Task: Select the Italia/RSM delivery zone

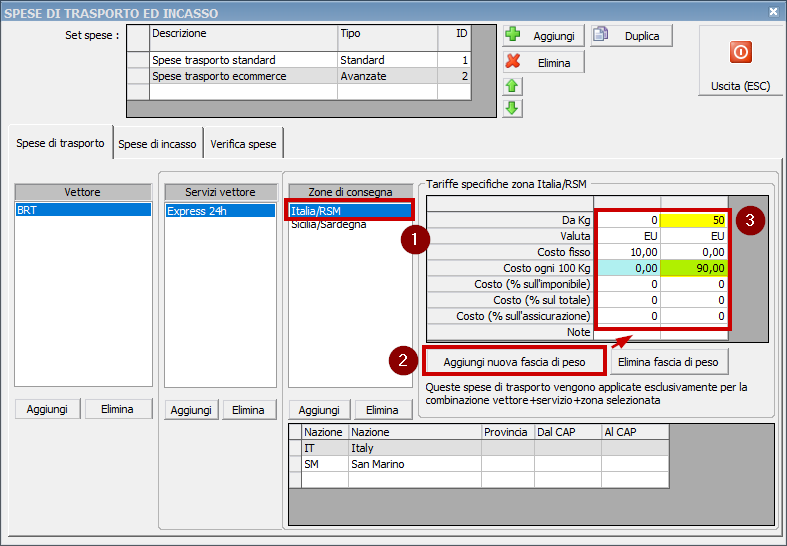Action: pyautogui.click(x=350, y=211)
